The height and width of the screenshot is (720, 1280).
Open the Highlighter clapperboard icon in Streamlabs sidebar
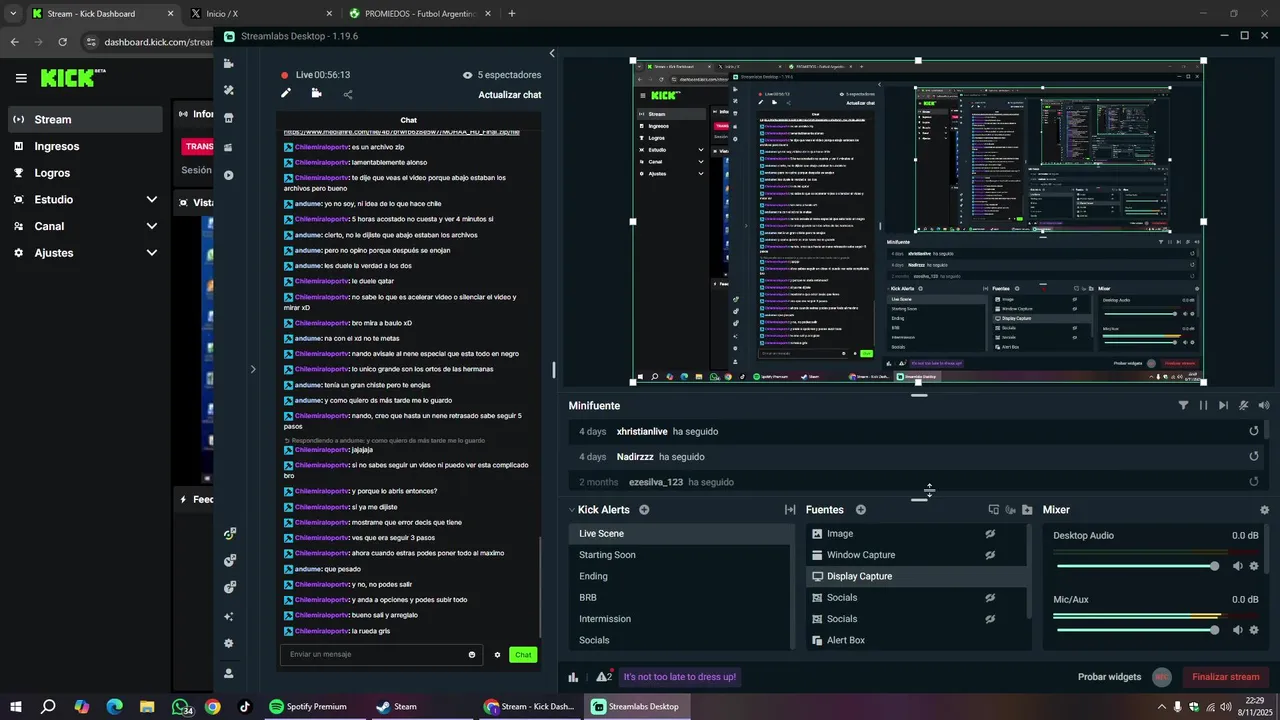(229, 147)
